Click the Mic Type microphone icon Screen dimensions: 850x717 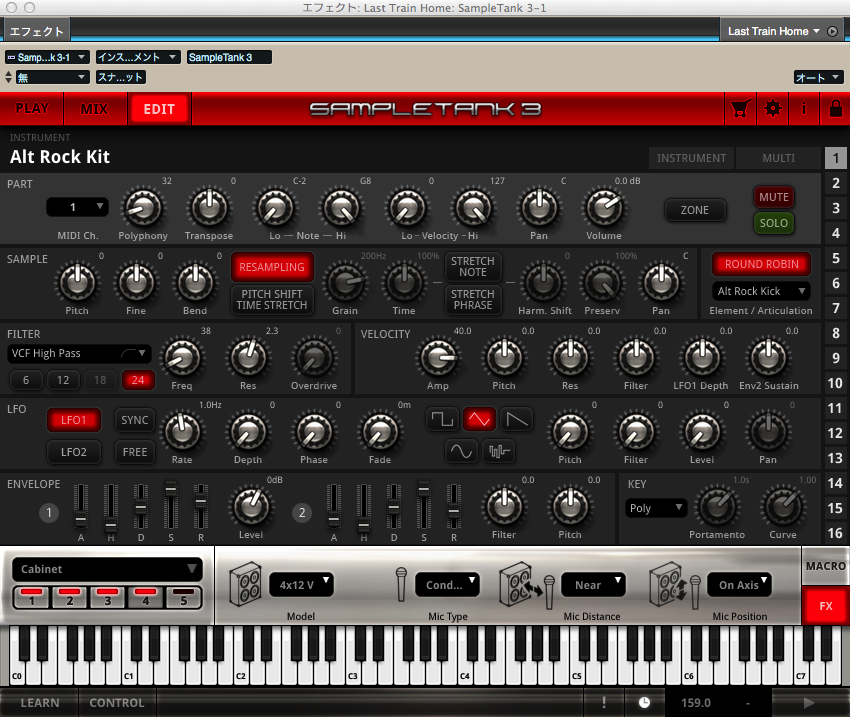coord(401,584)
